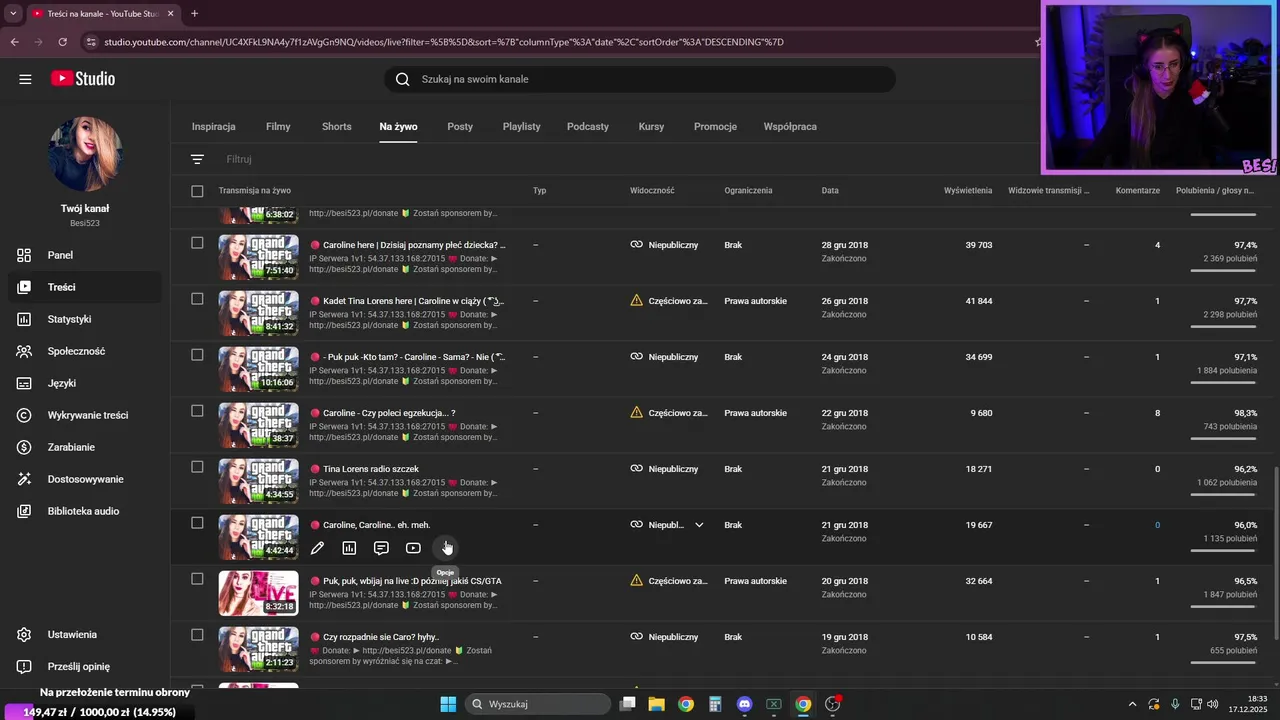
Task: Sort by the Data column header
Action: pyautogui.click(x=830, y=191)
